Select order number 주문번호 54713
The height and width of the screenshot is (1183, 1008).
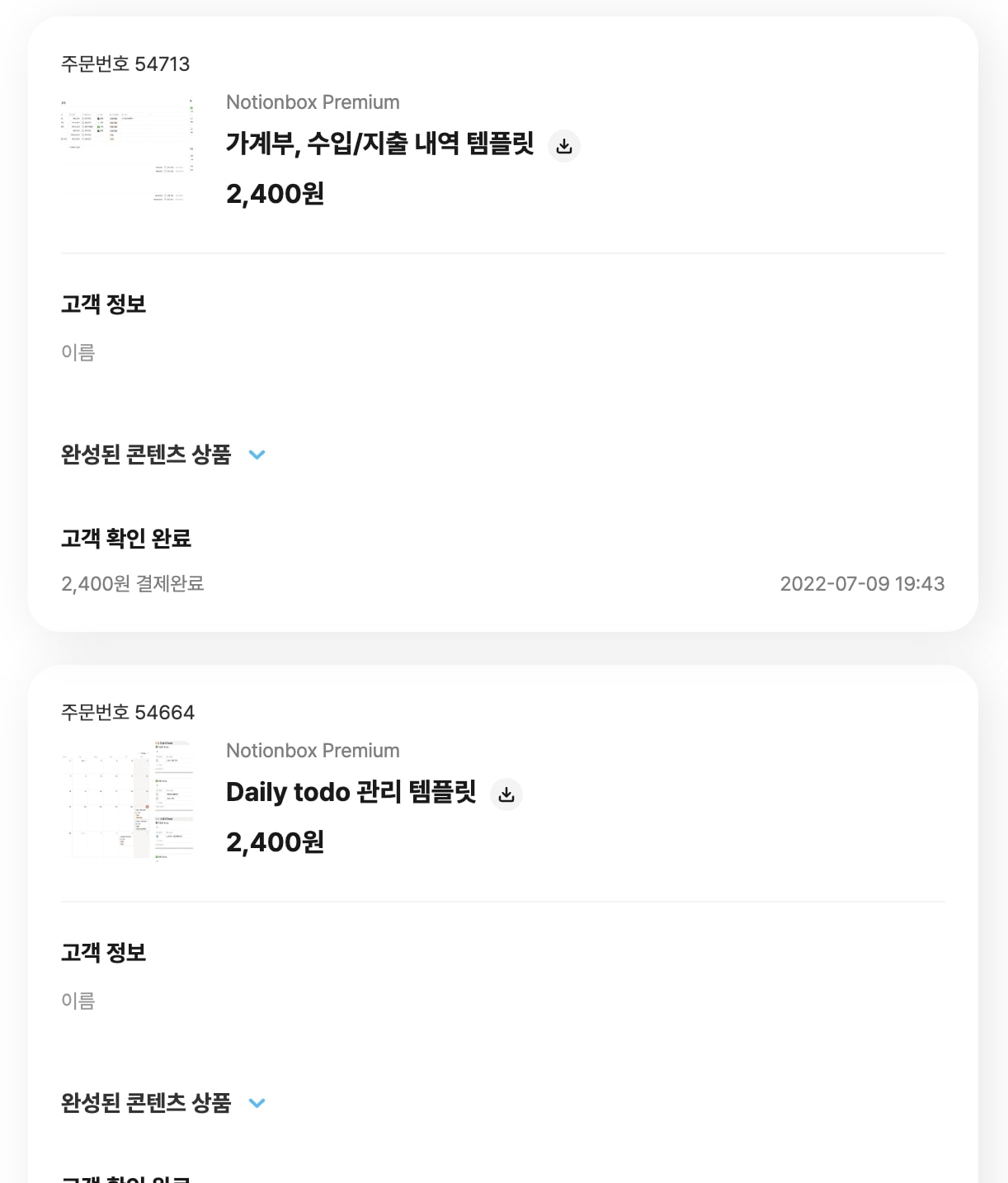click(125, 64)
